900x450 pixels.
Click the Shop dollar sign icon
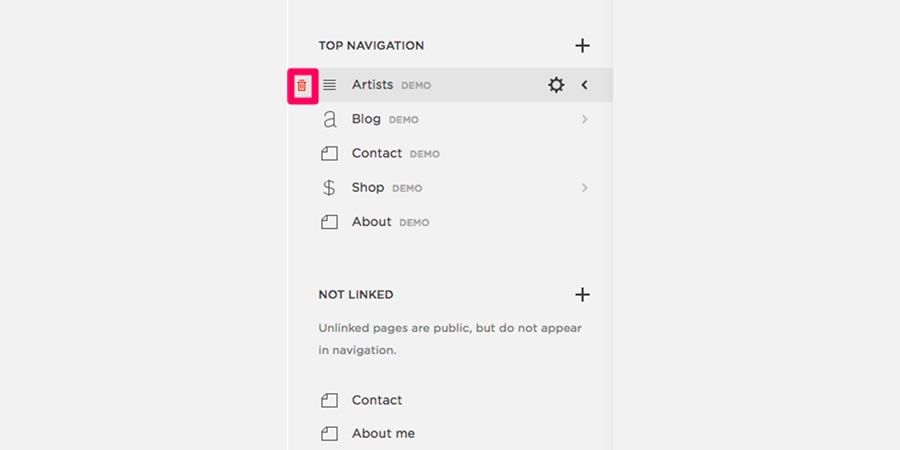329,188
